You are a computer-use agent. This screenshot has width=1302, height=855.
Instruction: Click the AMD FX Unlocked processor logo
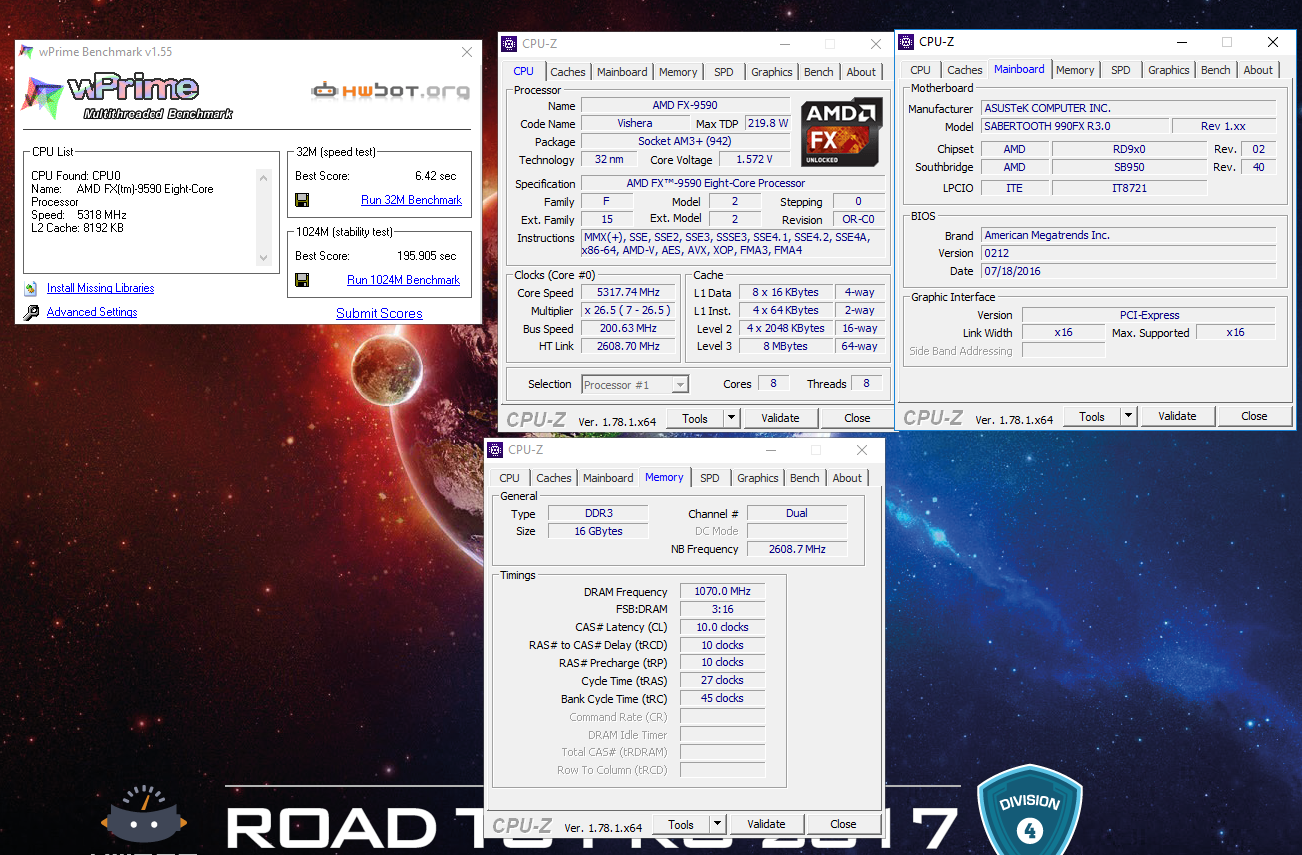842,131
